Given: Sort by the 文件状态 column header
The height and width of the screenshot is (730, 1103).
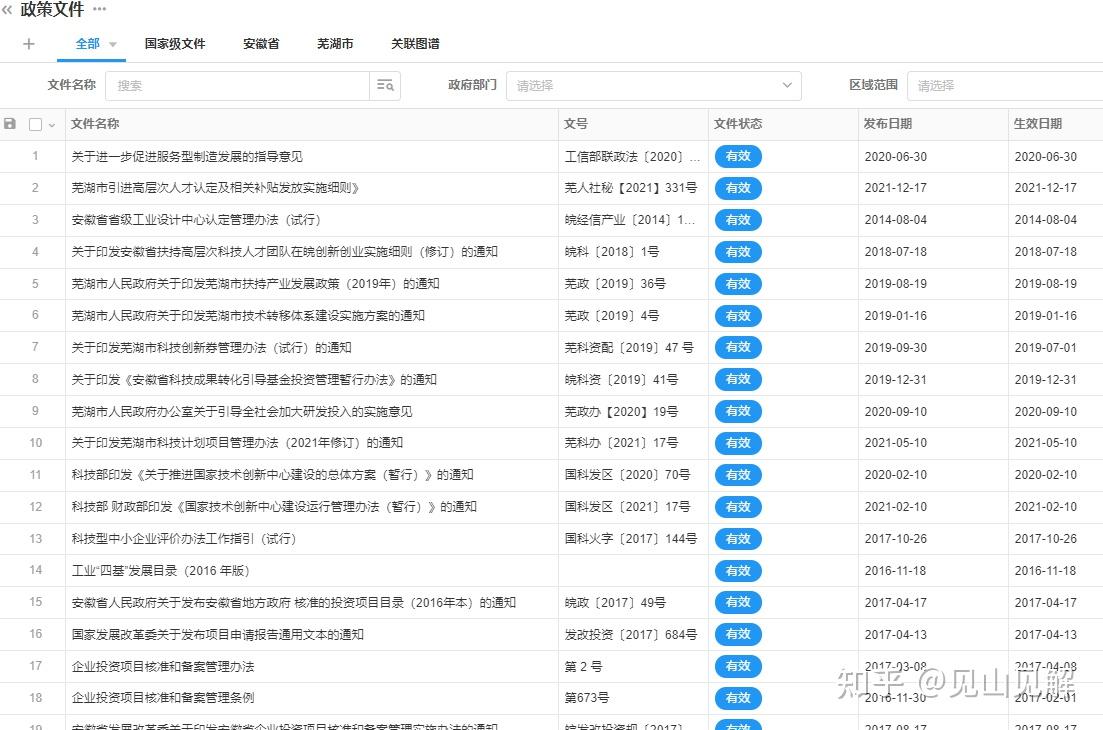Looking at the screenshot, I should coord(738,124).
